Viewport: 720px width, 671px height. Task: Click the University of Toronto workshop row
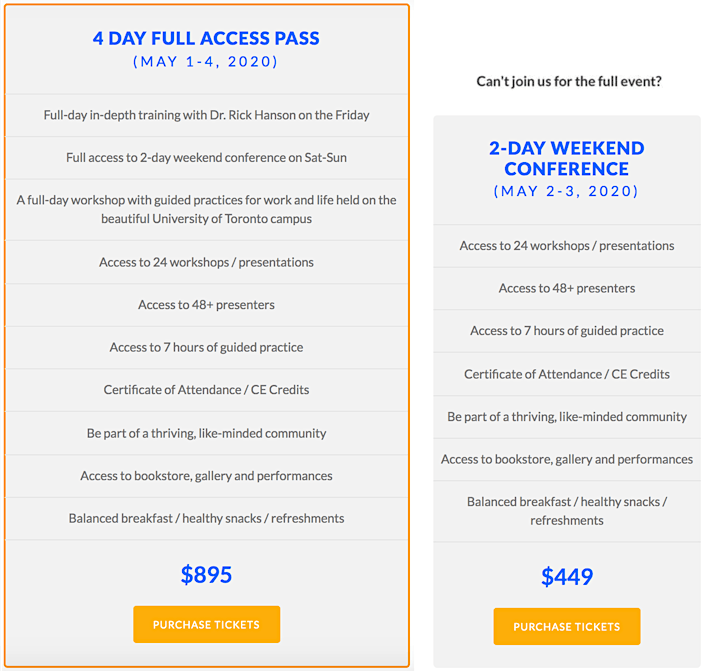pyautogui.click(x=207, y=210)
